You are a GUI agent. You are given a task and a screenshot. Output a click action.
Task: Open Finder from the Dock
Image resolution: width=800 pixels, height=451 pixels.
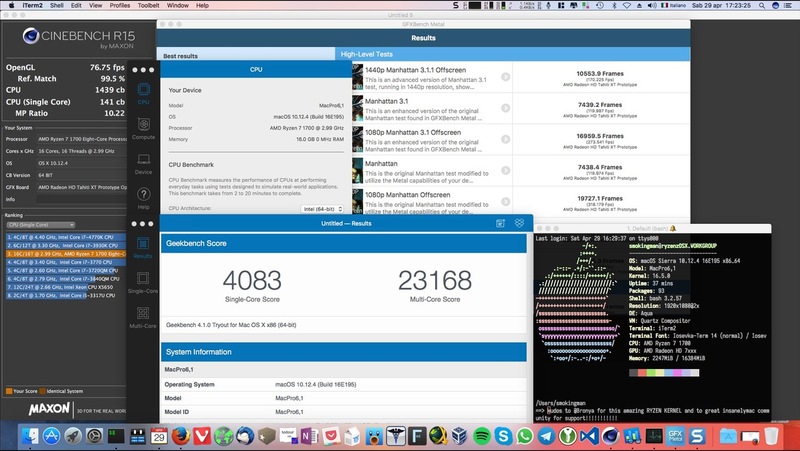[x=30, y=436]
